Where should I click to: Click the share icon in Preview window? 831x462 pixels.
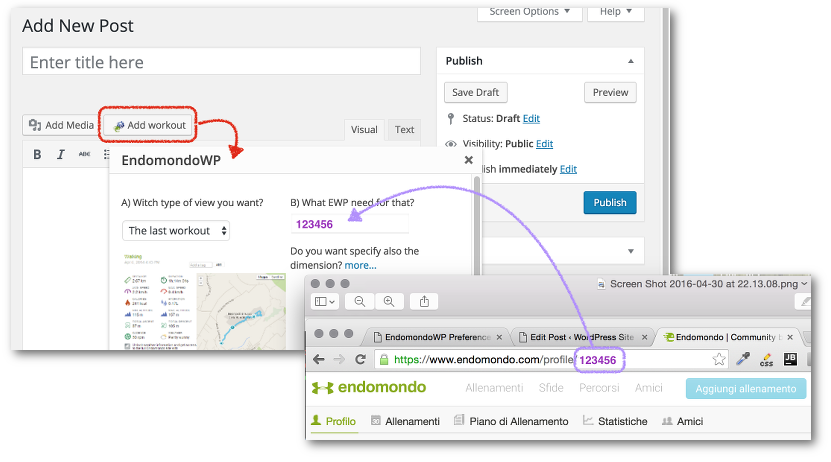424,301
